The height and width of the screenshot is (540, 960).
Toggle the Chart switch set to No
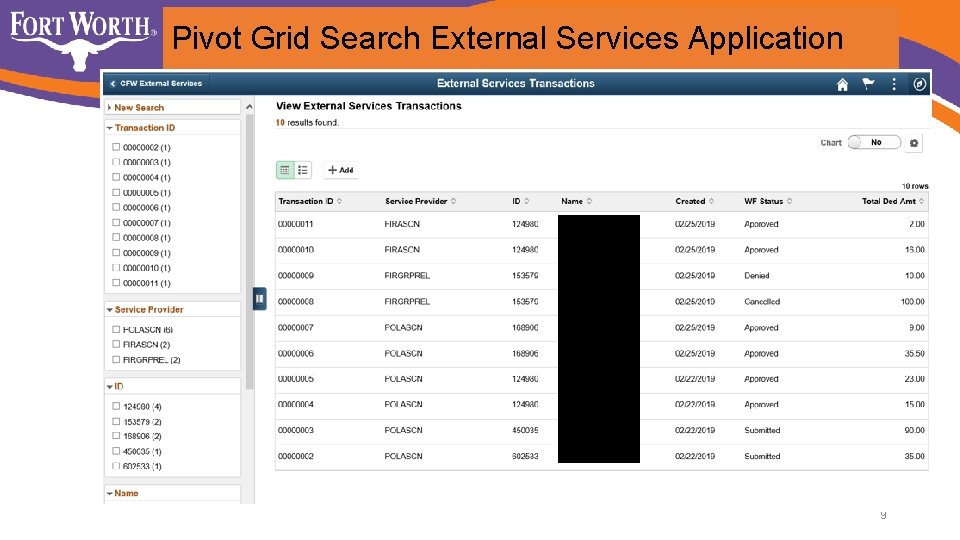click(x=874, y=142)
